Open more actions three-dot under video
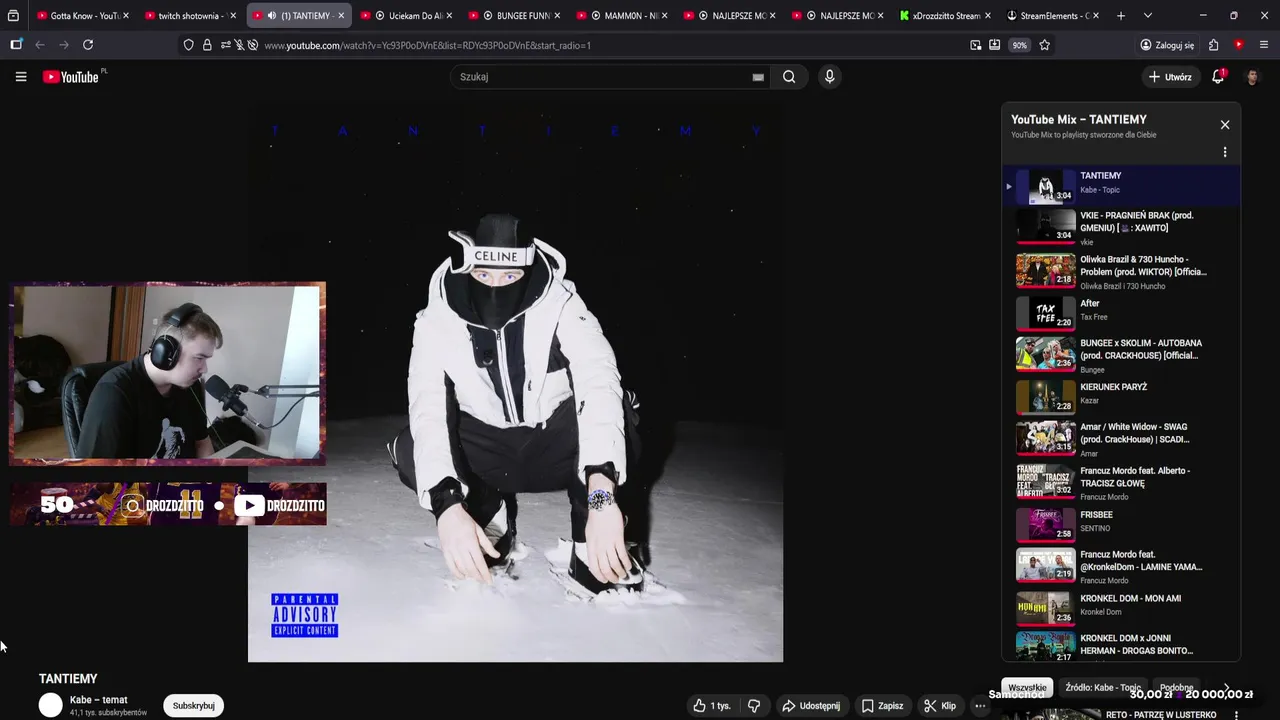The height and width of the screenshot is (720, 1280). point(980,706)
